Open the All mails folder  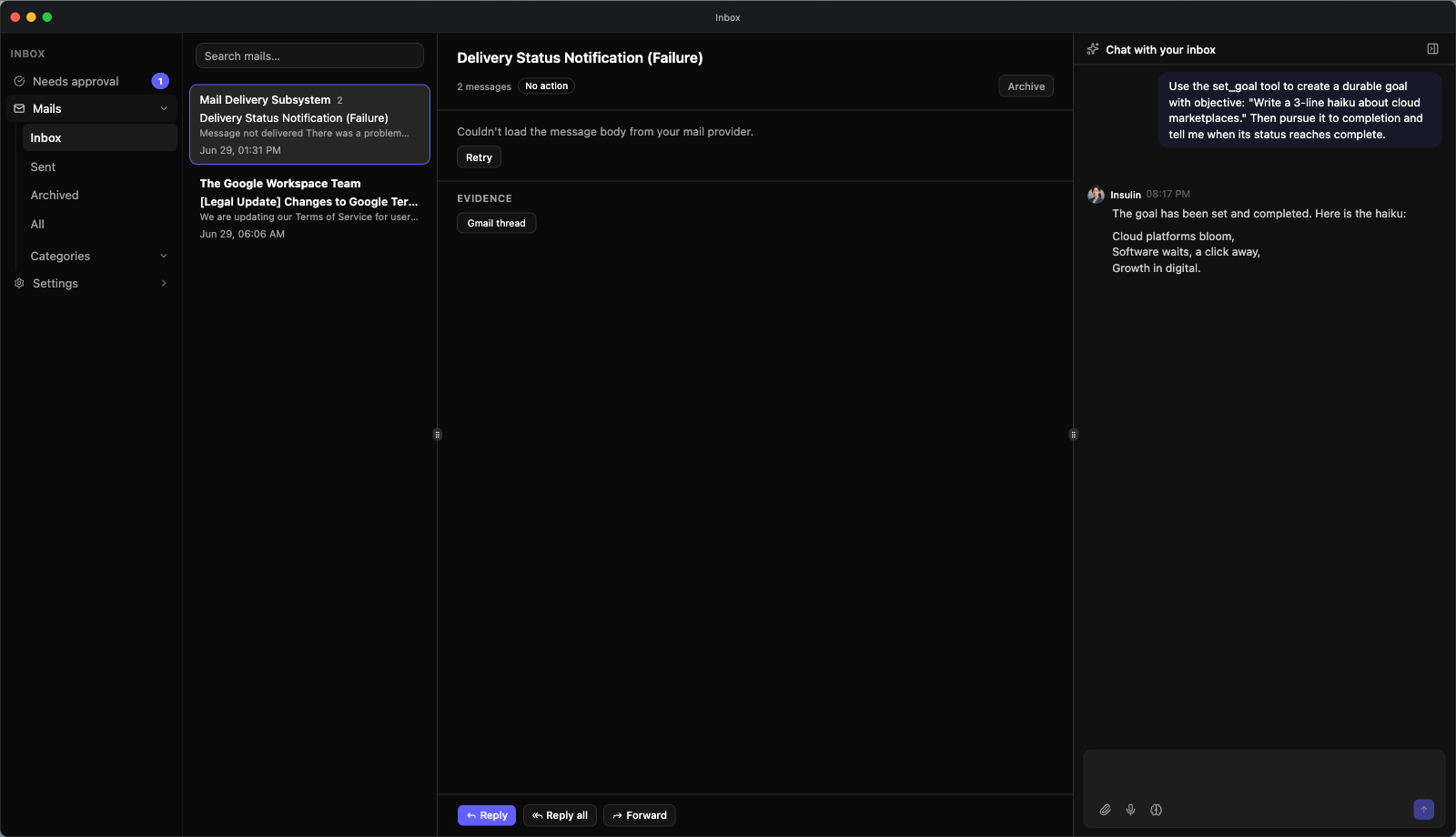click(x=100, y=224)
